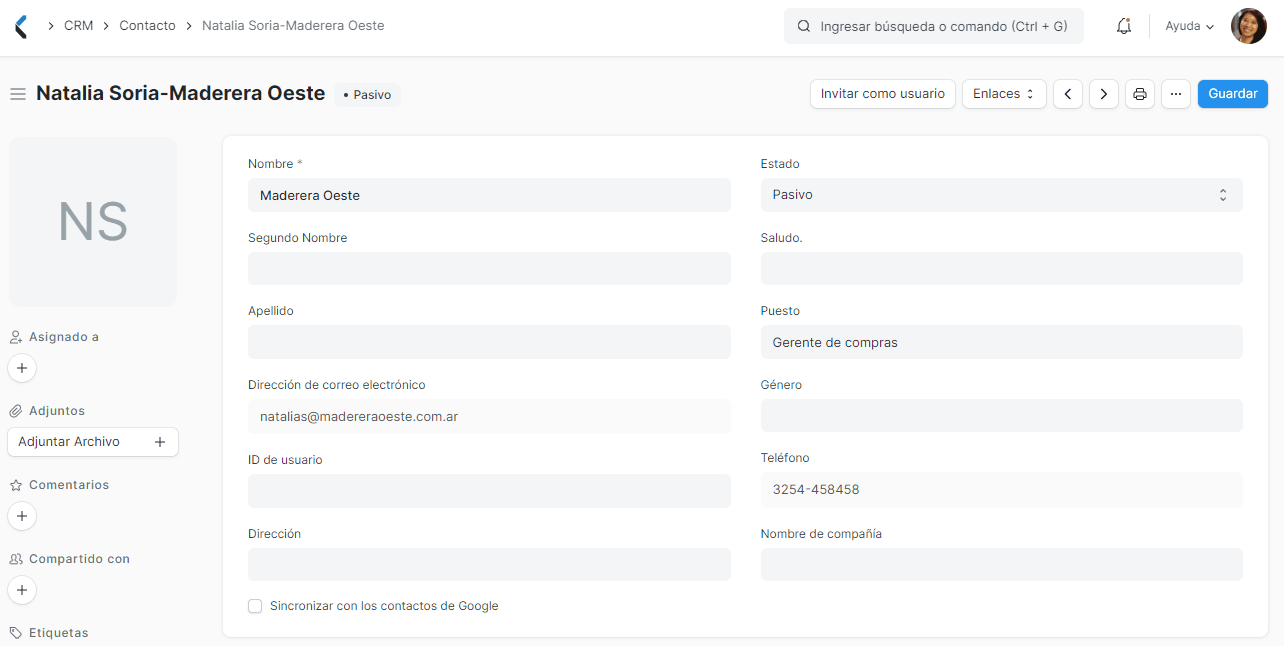The width and height of the screenshot is (1284, 646).
Task: Click the Dirección field
Action: pos(489,565)
